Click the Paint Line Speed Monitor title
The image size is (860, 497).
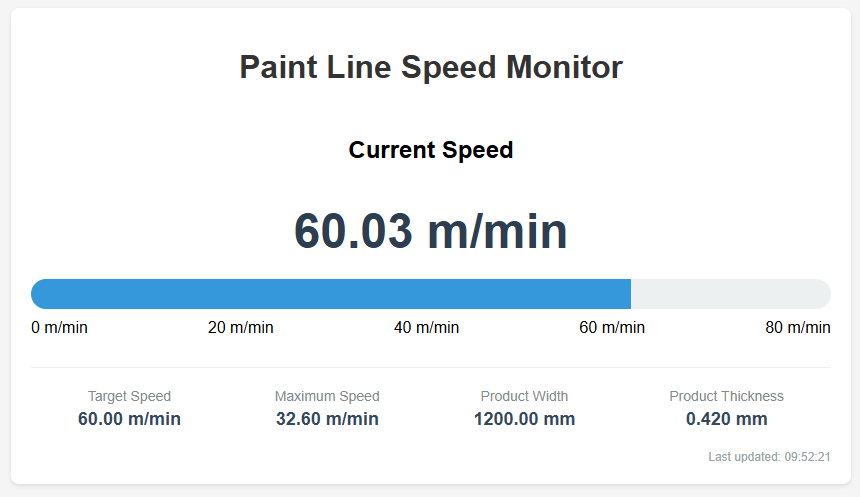[430, 68]
